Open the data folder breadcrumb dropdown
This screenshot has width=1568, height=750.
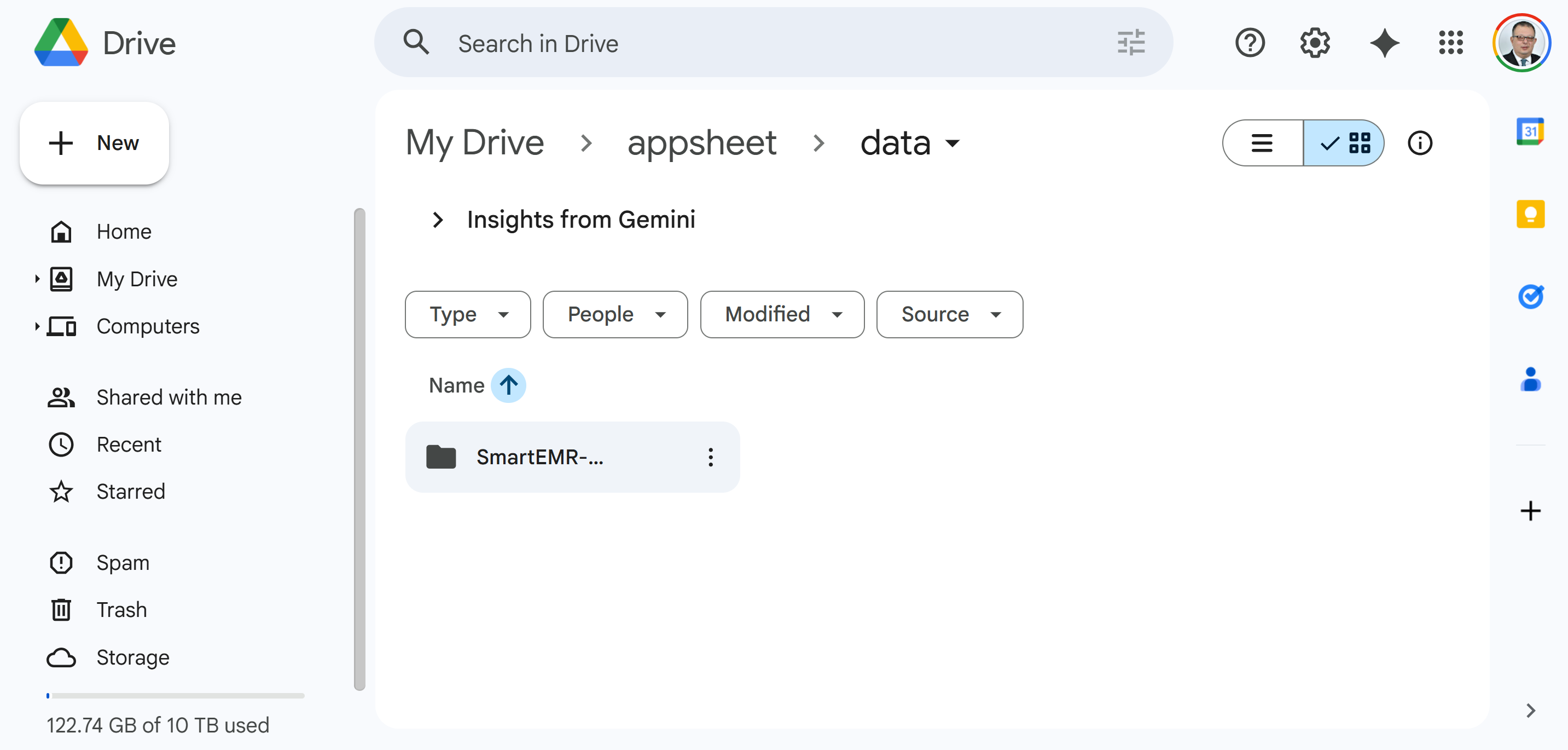952,145
